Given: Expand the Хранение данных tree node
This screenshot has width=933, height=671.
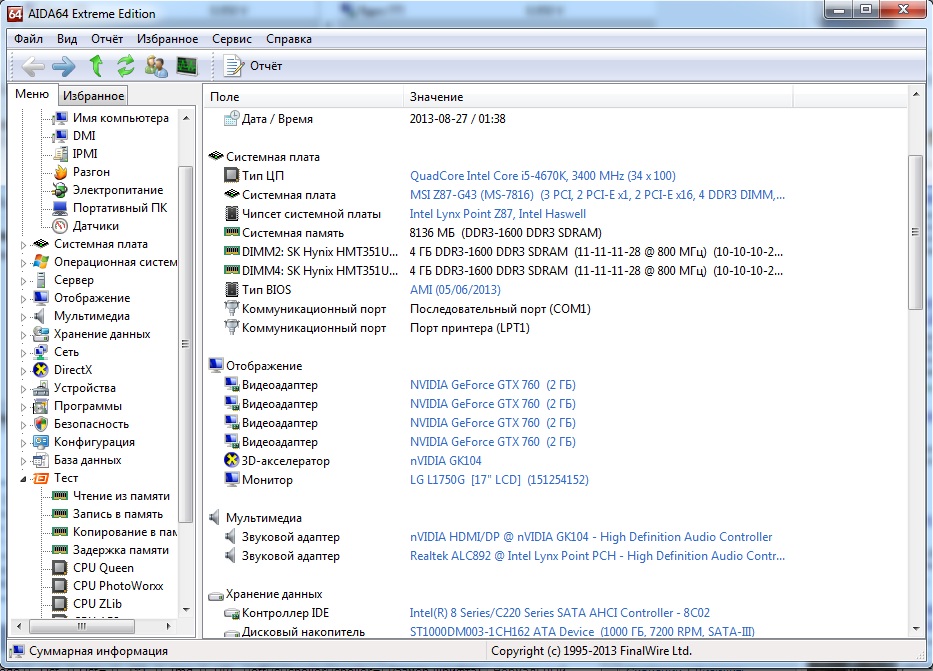Looking at the screenshot, I should click(x=23, y=334).
